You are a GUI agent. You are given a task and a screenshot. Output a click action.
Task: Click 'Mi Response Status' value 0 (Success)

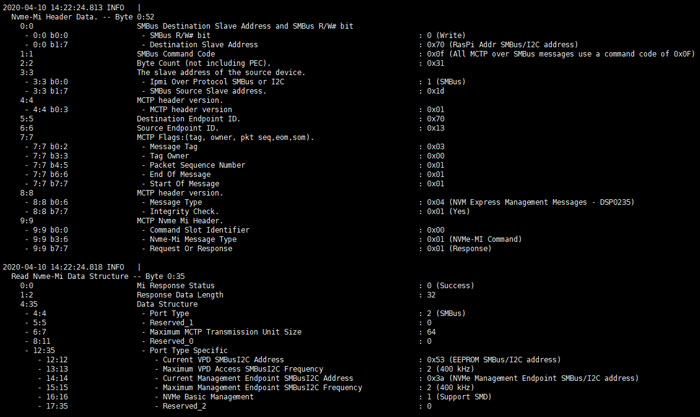pyautogui.click(x=450, y=286)
